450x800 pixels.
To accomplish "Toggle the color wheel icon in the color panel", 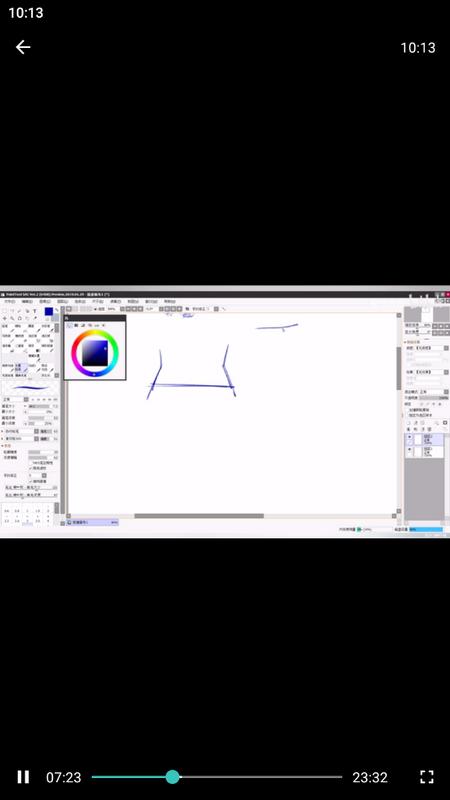I will pyautogui.click(x=70, y=325).
